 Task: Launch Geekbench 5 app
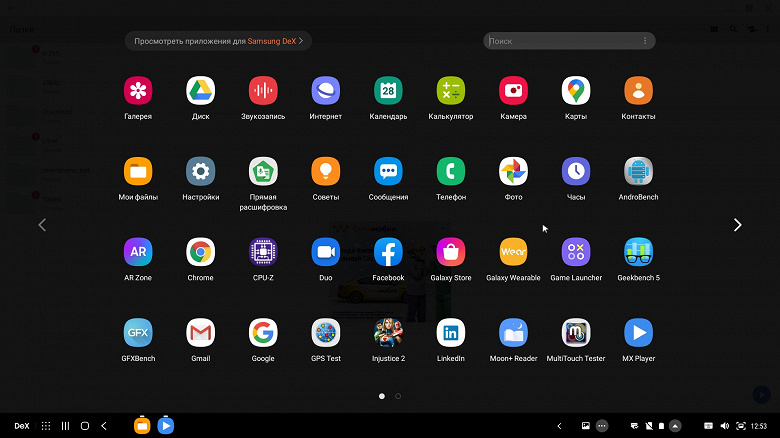pyautogui.click(x=638, y=252)
